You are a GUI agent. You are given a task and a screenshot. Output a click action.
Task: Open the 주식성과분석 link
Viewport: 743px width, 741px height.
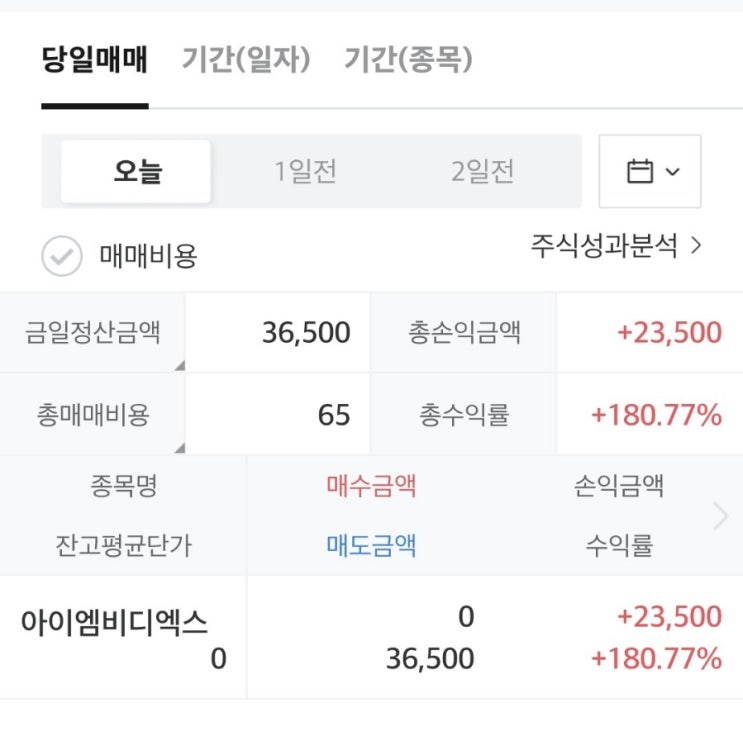pos(616,245)
